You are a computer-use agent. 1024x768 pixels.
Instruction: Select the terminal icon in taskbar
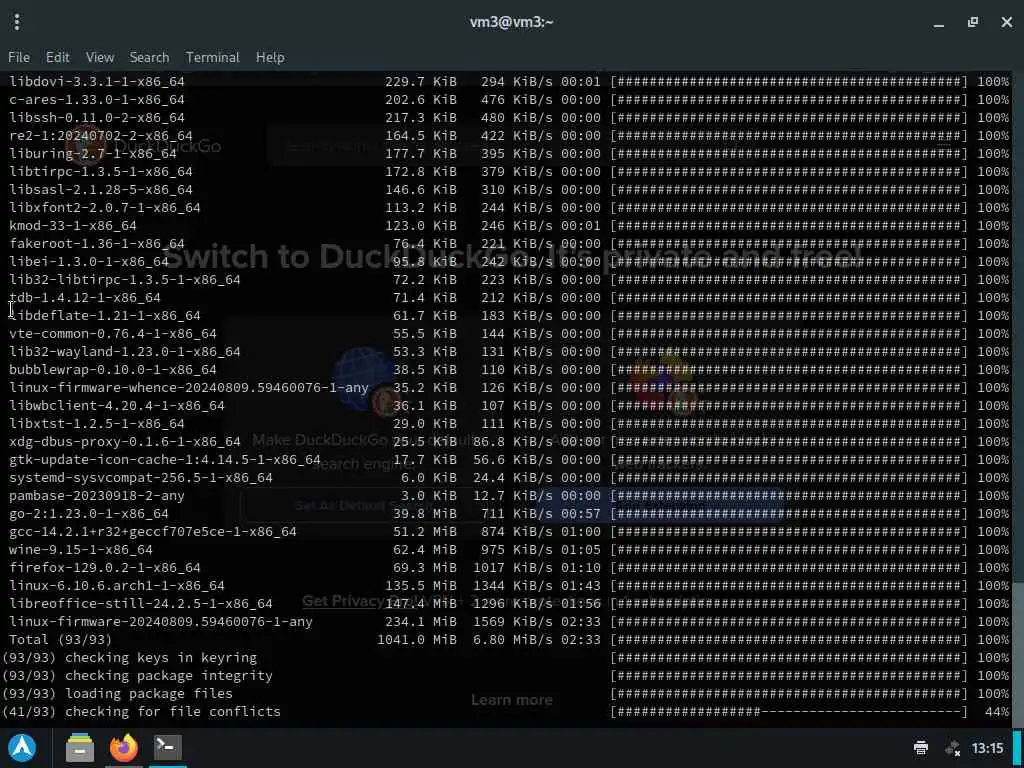tap(167, 746)
